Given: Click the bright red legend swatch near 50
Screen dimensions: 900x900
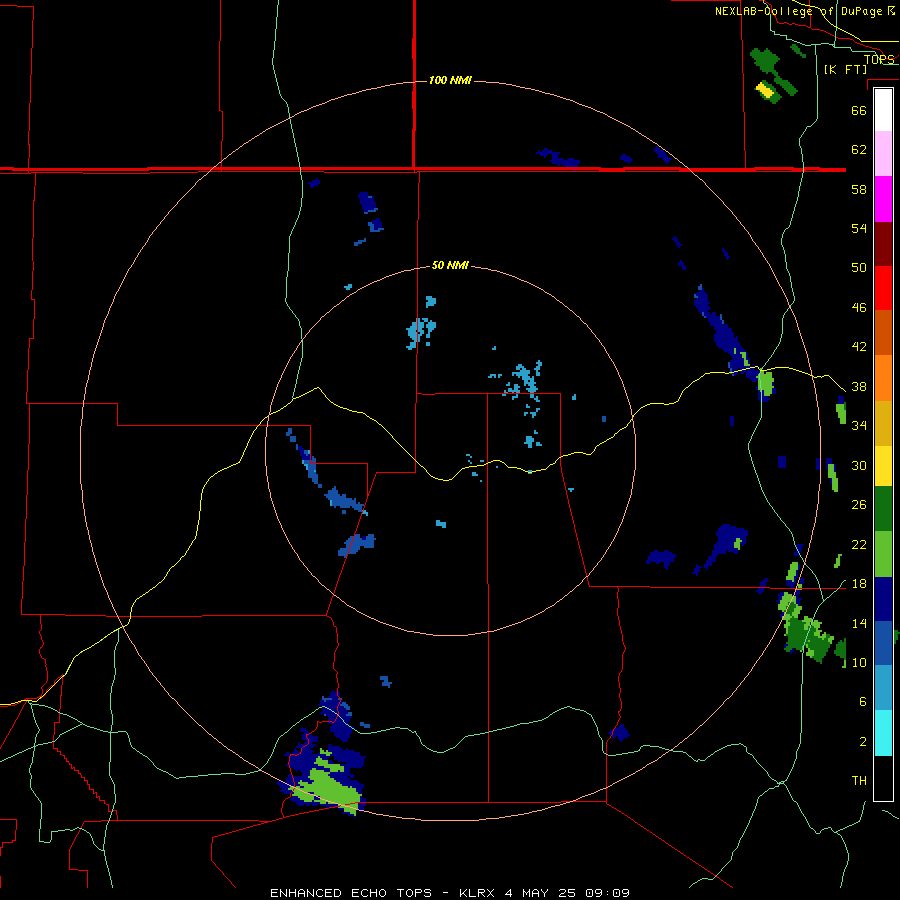Looking at the screenshot, I should point(883,288).
